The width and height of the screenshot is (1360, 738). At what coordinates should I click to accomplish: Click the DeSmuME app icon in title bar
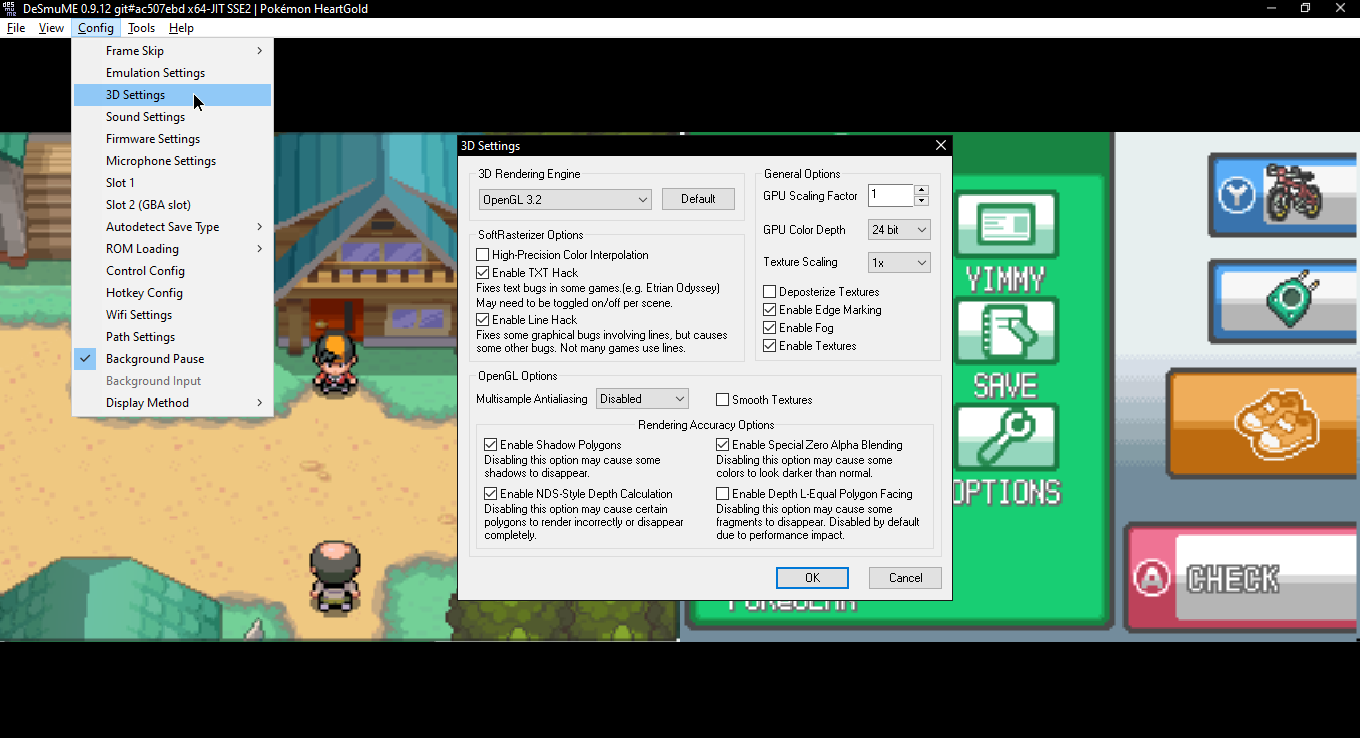tap(10, 9)
